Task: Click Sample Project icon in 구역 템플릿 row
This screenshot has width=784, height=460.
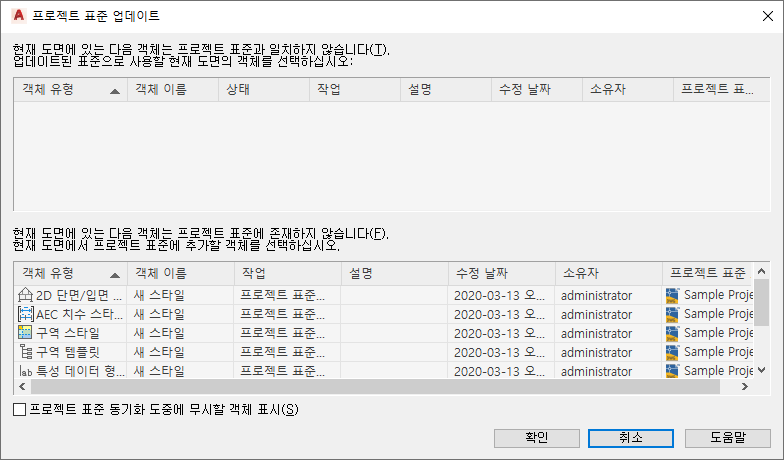Action: tap(672, 352)
